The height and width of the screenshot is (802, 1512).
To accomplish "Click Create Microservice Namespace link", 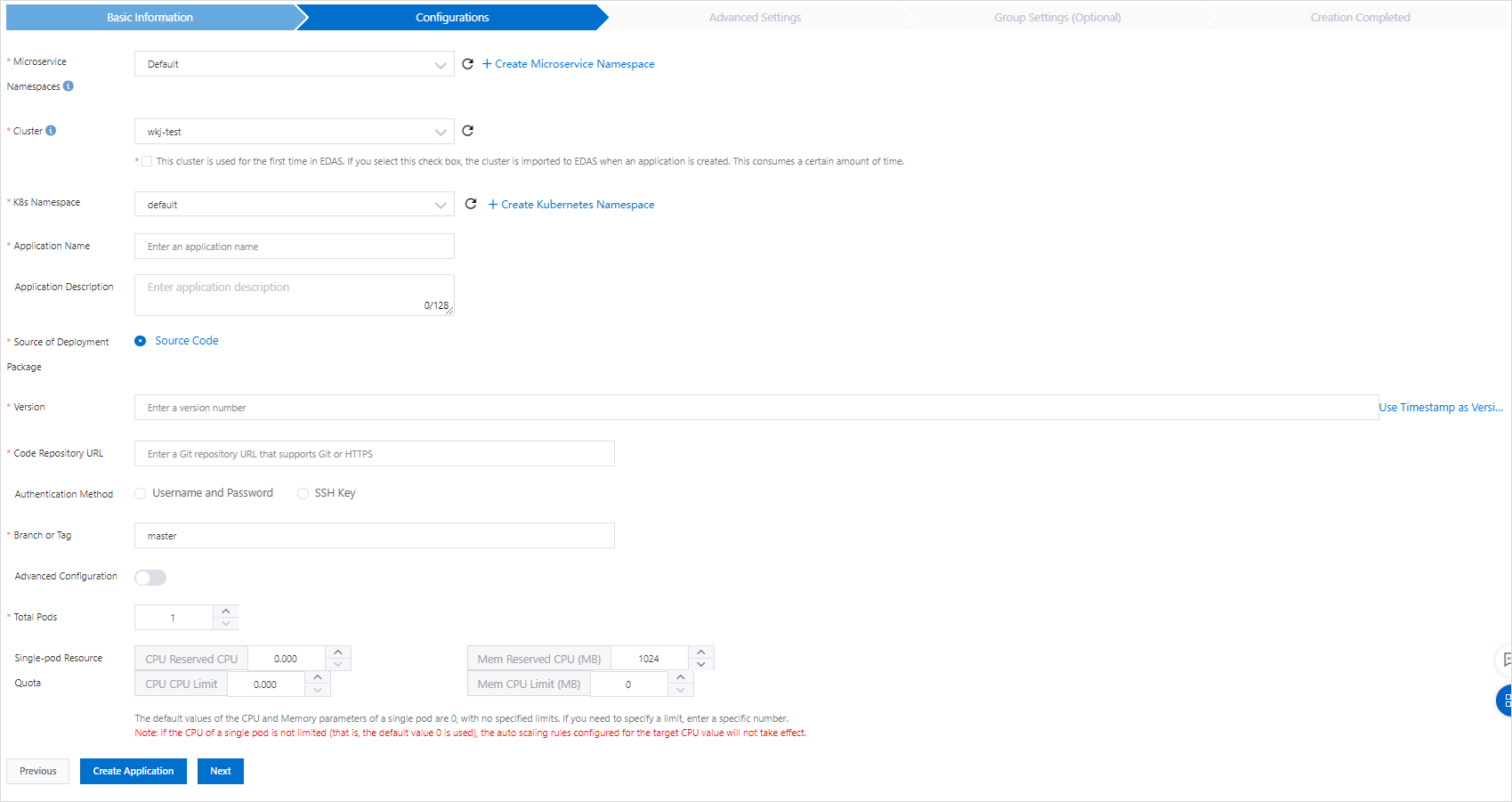I will pyautogui.click(x=569, y=64).
